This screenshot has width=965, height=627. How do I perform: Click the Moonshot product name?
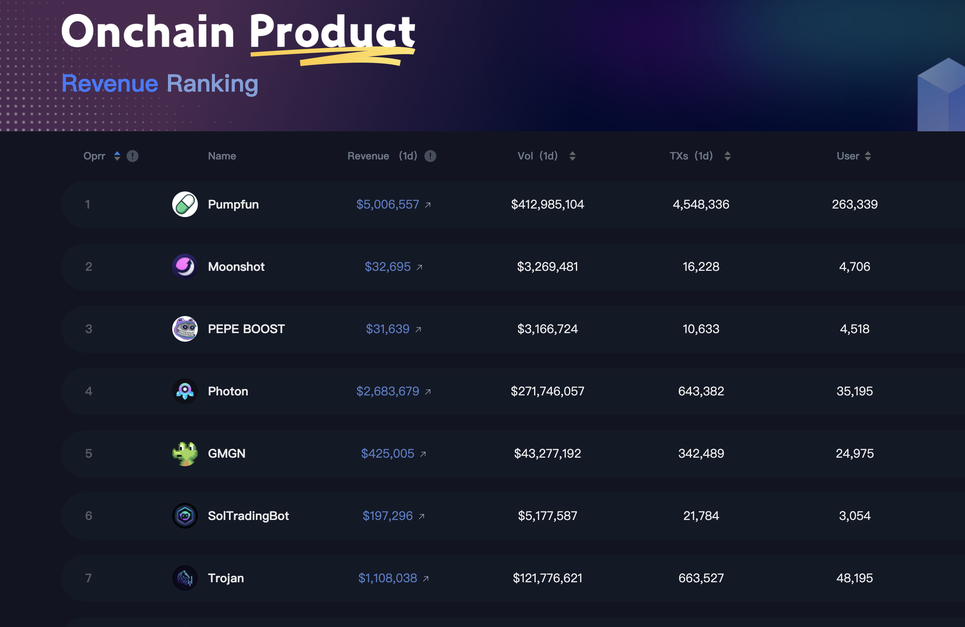click(236, 267)
